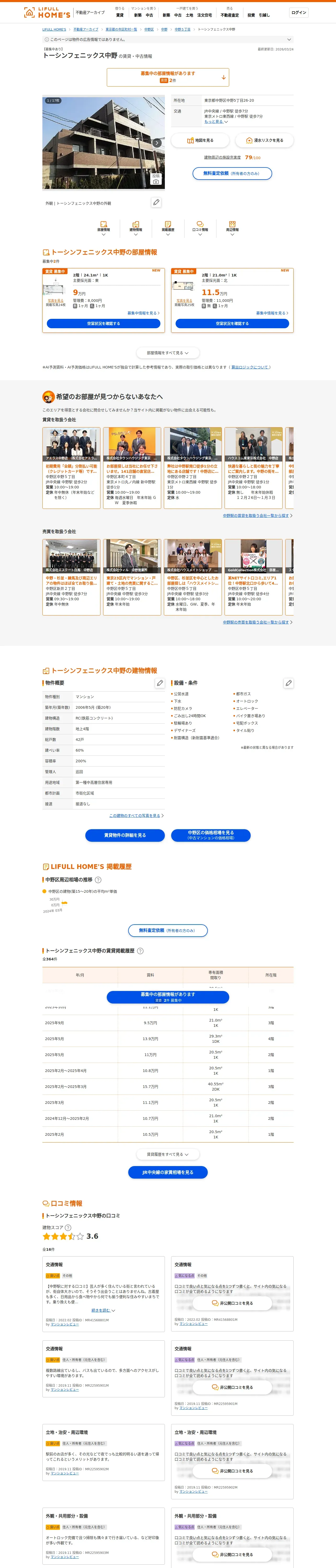This screenshot has width=336, height=1568.
Task: Open 浸水リスクを見る button
Action: (x=265, y=140)
